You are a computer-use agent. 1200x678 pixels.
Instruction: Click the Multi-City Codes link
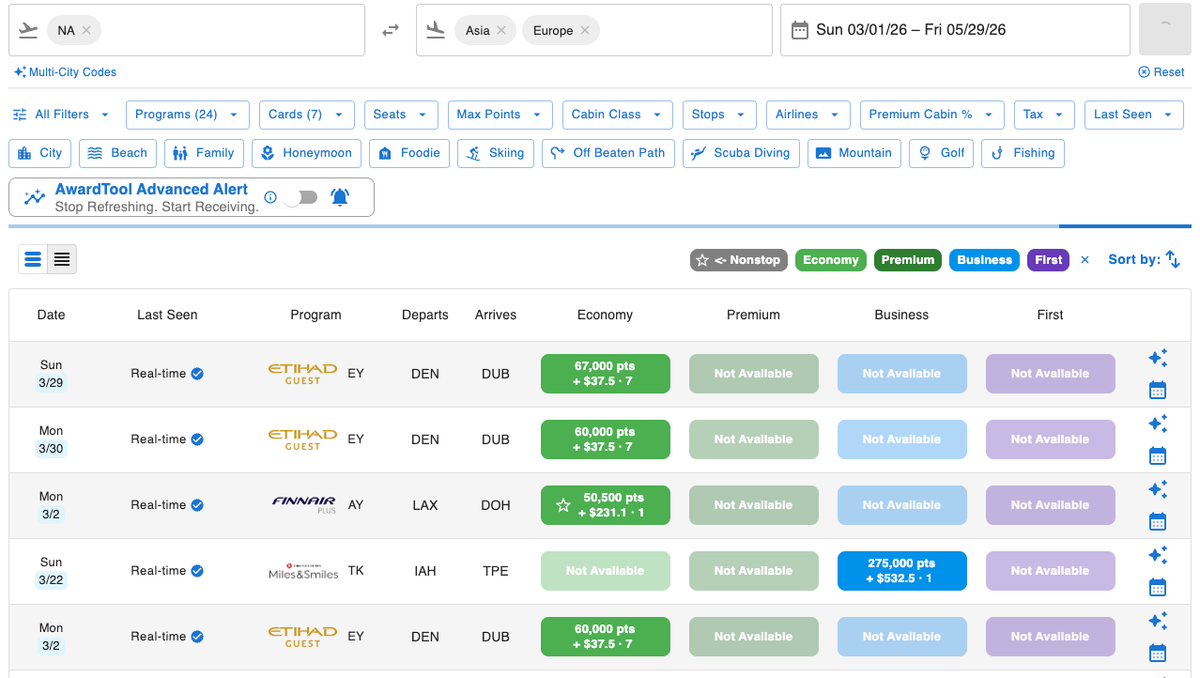pyautogui.click(x=64, y=72)
